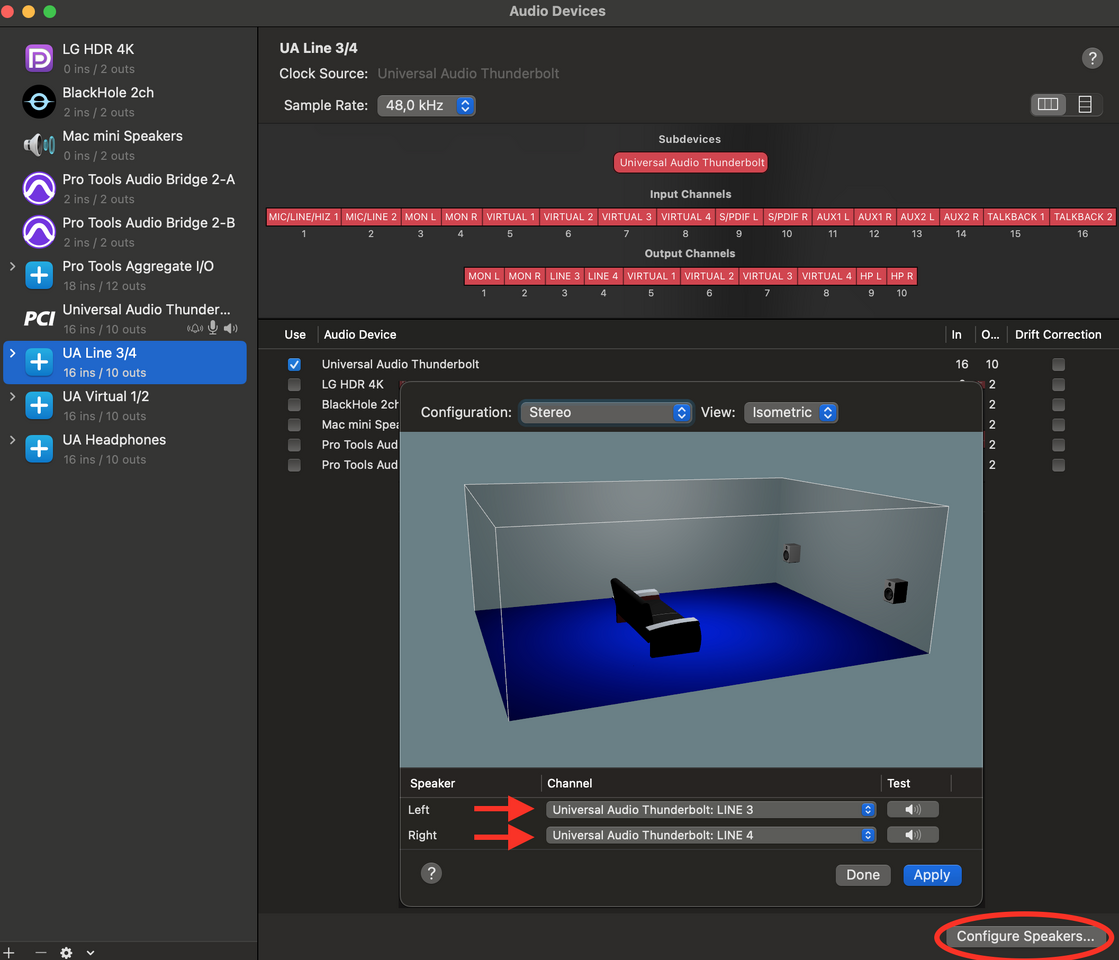
Task: Open the View Isometric dropdown
Action: coord(791,412)
